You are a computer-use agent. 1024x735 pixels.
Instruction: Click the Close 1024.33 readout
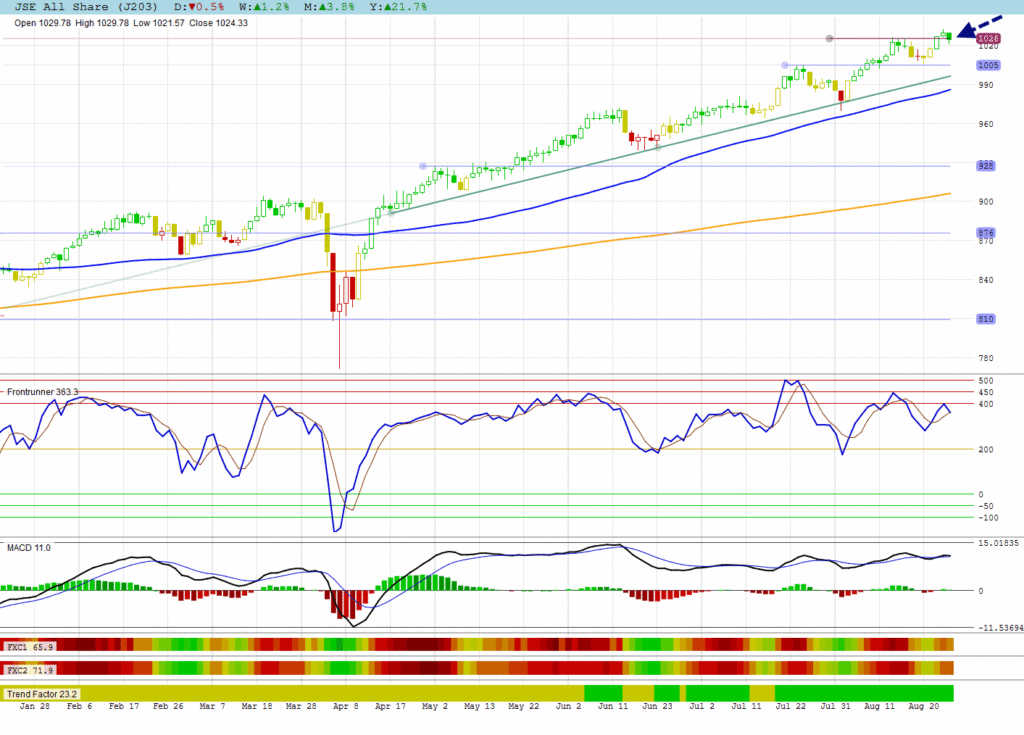pos(218,23)
